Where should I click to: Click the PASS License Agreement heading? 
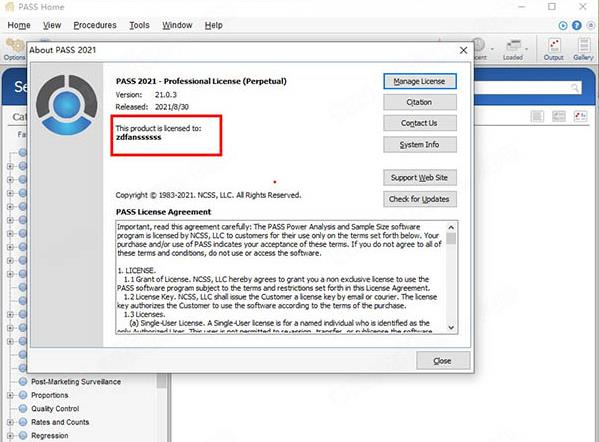[x=164, y=212]
